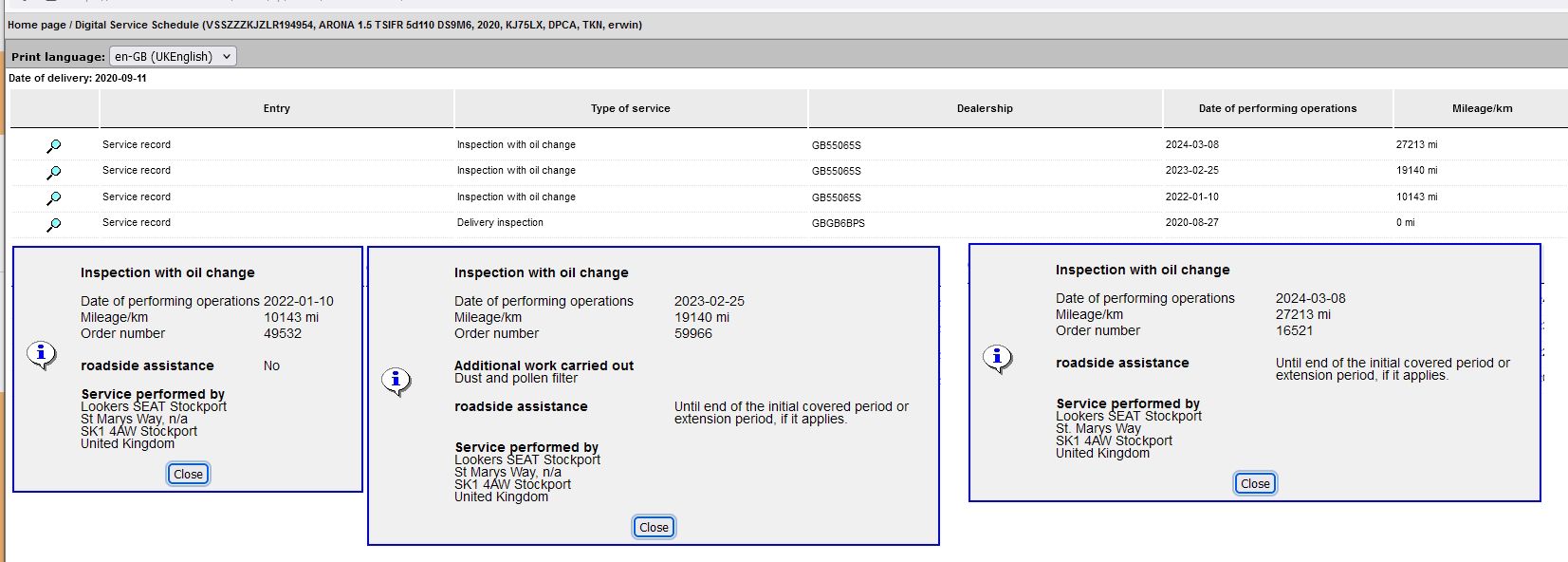Click magnifier icon for Delivery inspection record
Image resolution: width=1568 pixels, height=562 pixels.
[x=54, y=225]
